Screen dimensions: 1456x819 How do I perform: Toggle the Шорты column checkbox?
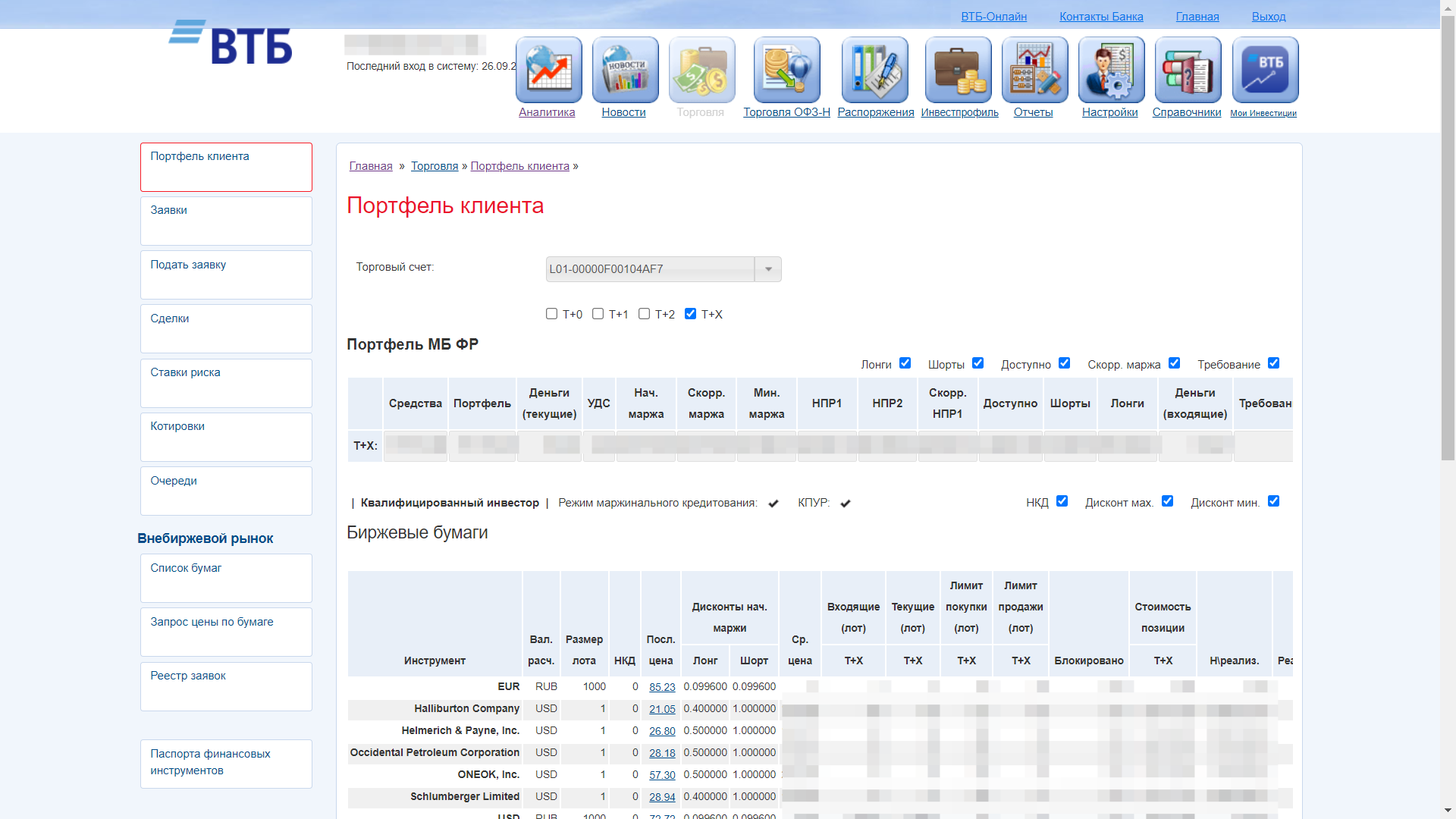(x=977, y=363)
